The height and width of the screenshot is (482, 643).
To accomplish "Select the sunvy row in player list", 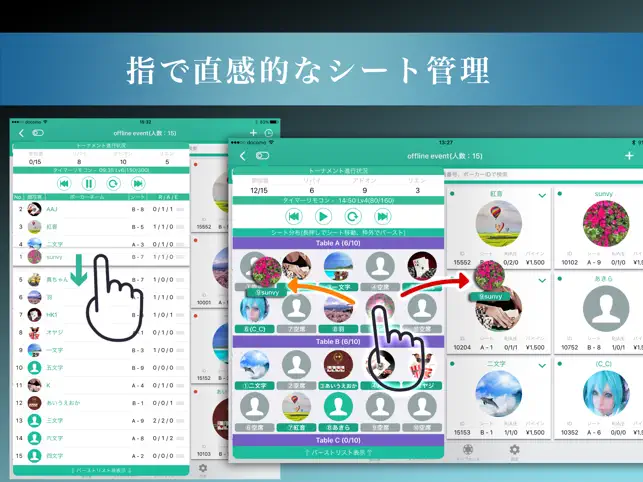I will coord(101,257).
